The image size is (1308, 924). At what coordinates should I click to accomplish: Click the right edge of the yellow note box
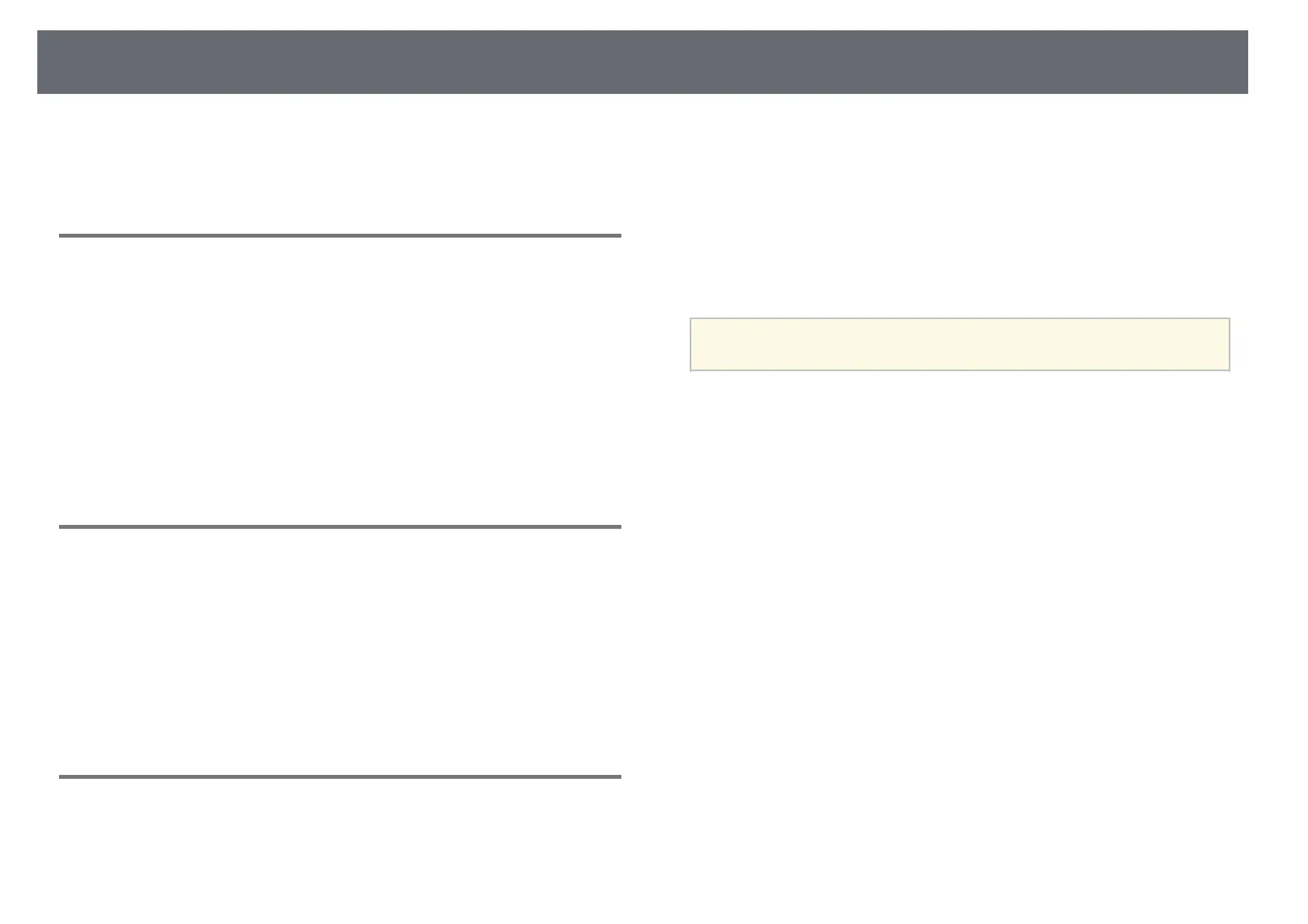pyautogui.click(x=1226, y=344)
